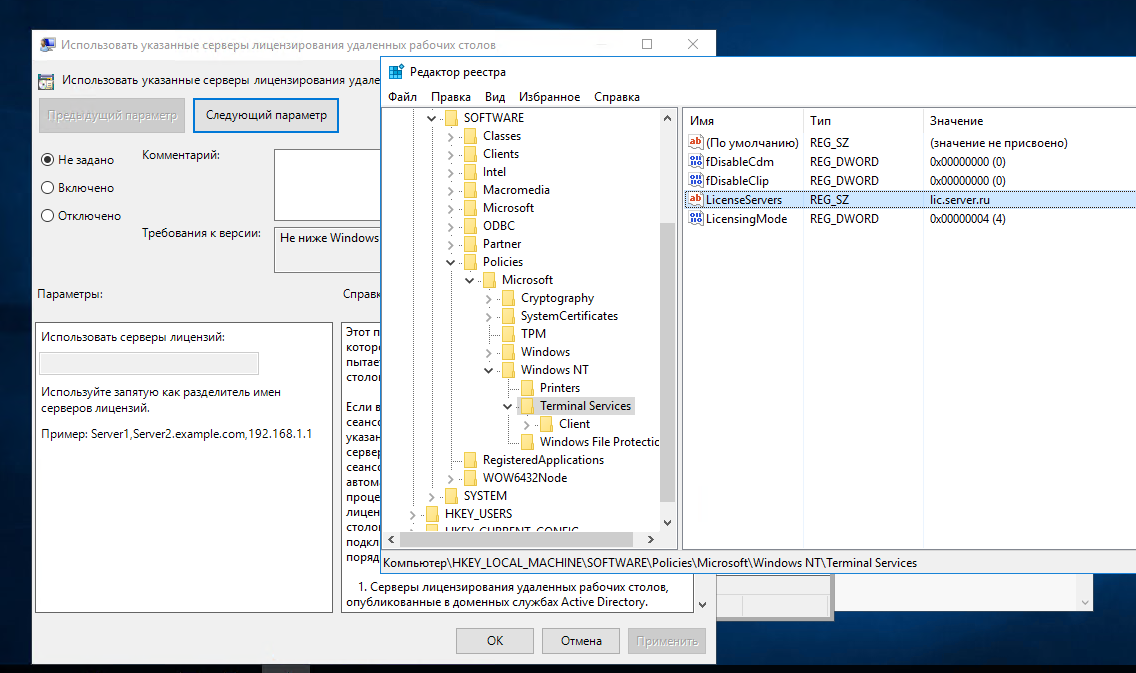Click the Terminal Services folder icon
Image resolution: width=1136 pixels, height=673 pixels.
[527, 406]
